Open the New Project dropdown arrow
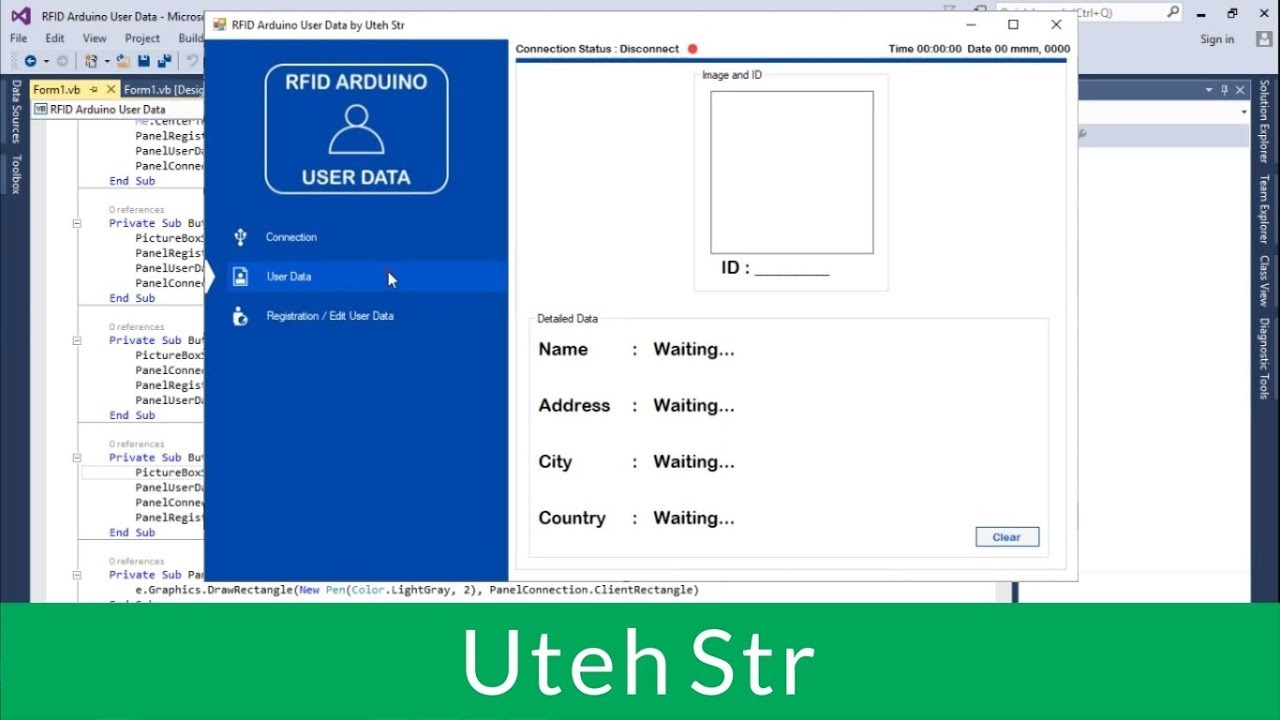 pyautogui.click(x=105, y=61)
